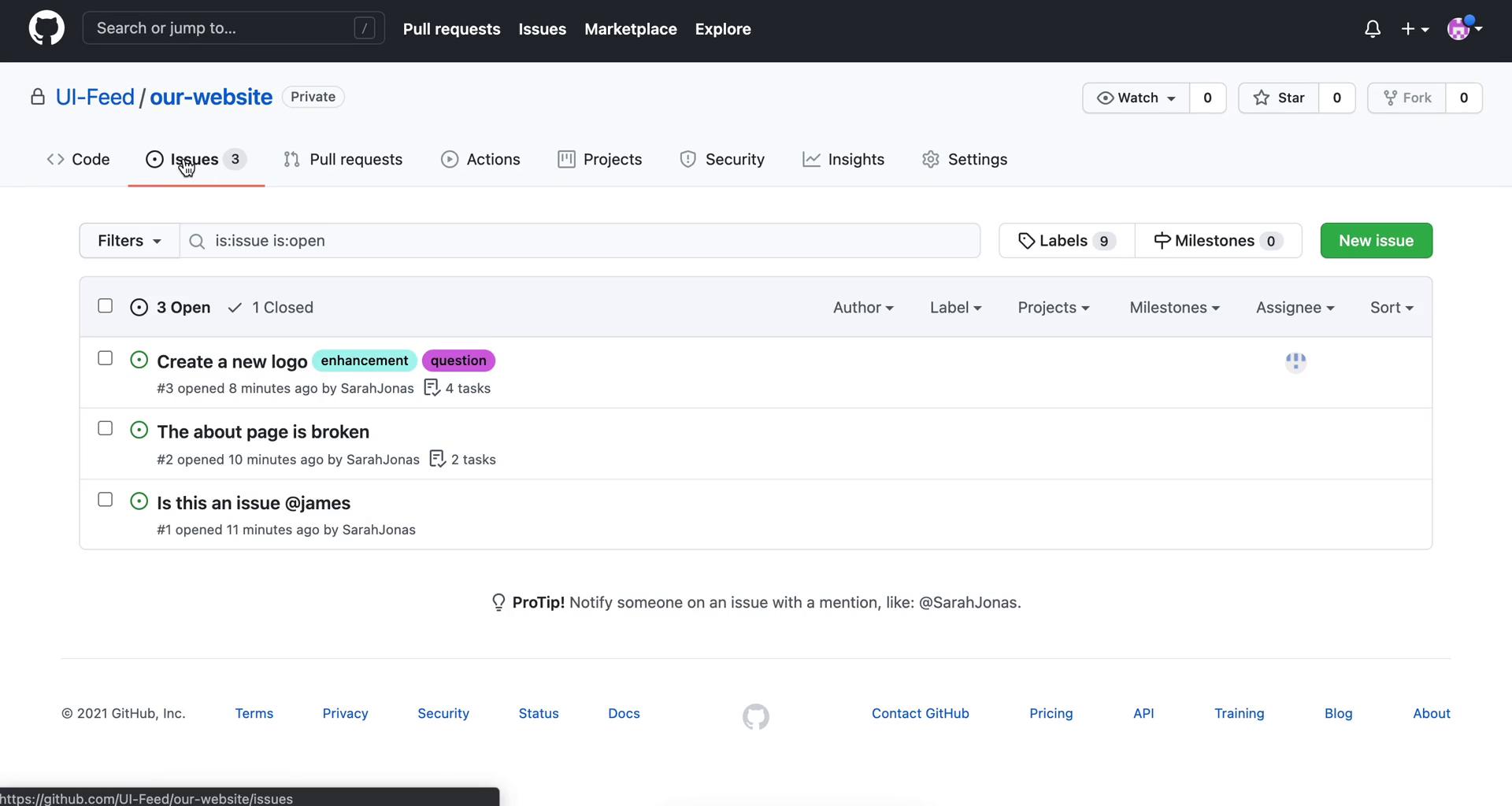Filter by the enhancement label
This screenshot has height=806, width=1512.
point(364,360)
